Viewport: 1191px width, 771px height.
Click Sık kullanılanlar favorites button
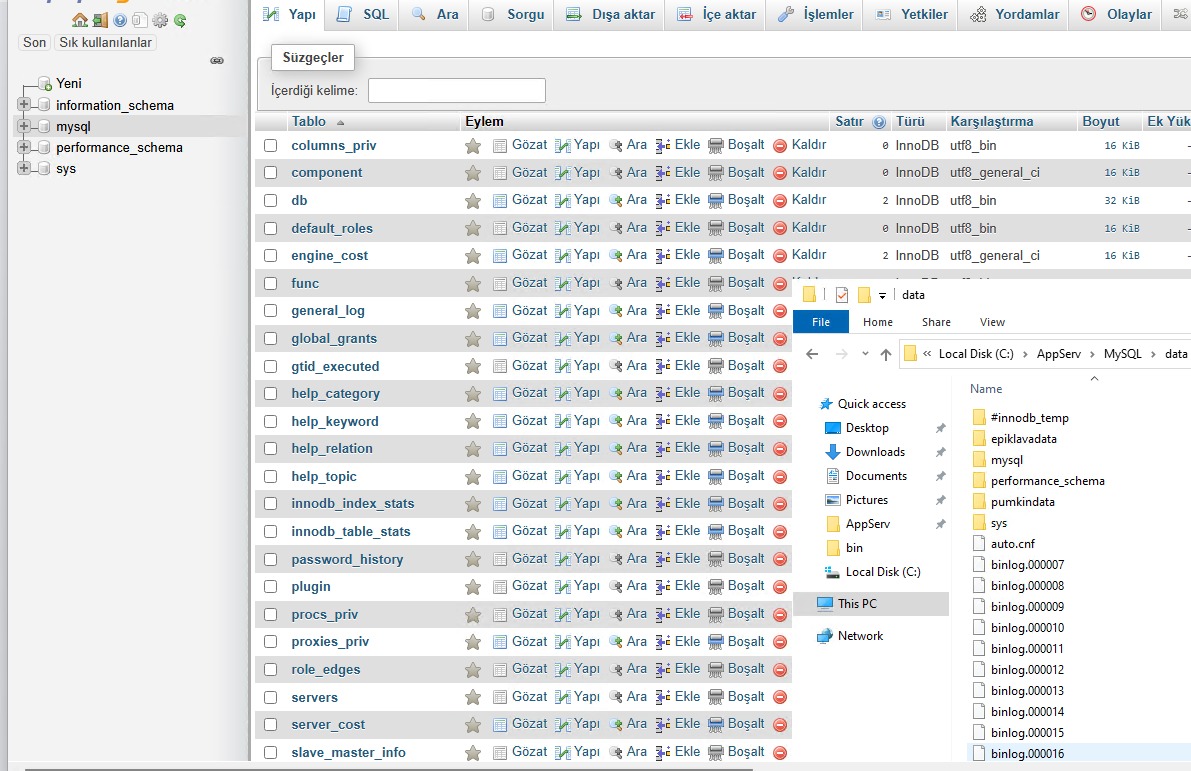[106, 43]
